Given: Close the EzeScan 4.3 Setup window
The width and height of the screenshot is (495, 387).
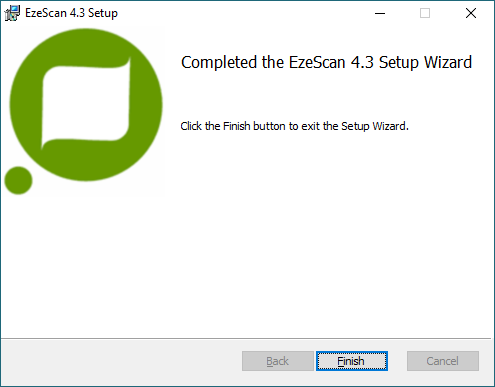Looking at the screenshot, I should click(471, 13).
